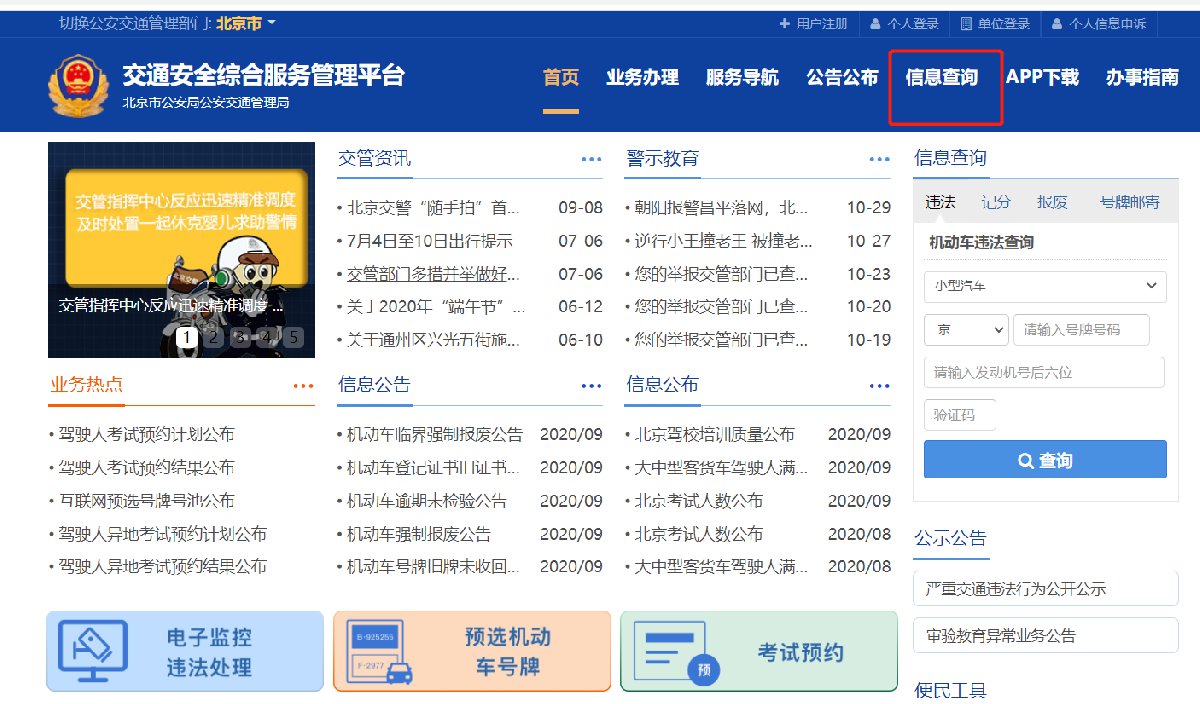Open the 信息查询 navigation menu
The width and height of the screenshot is (1200, 704).
tap(941, 78)
